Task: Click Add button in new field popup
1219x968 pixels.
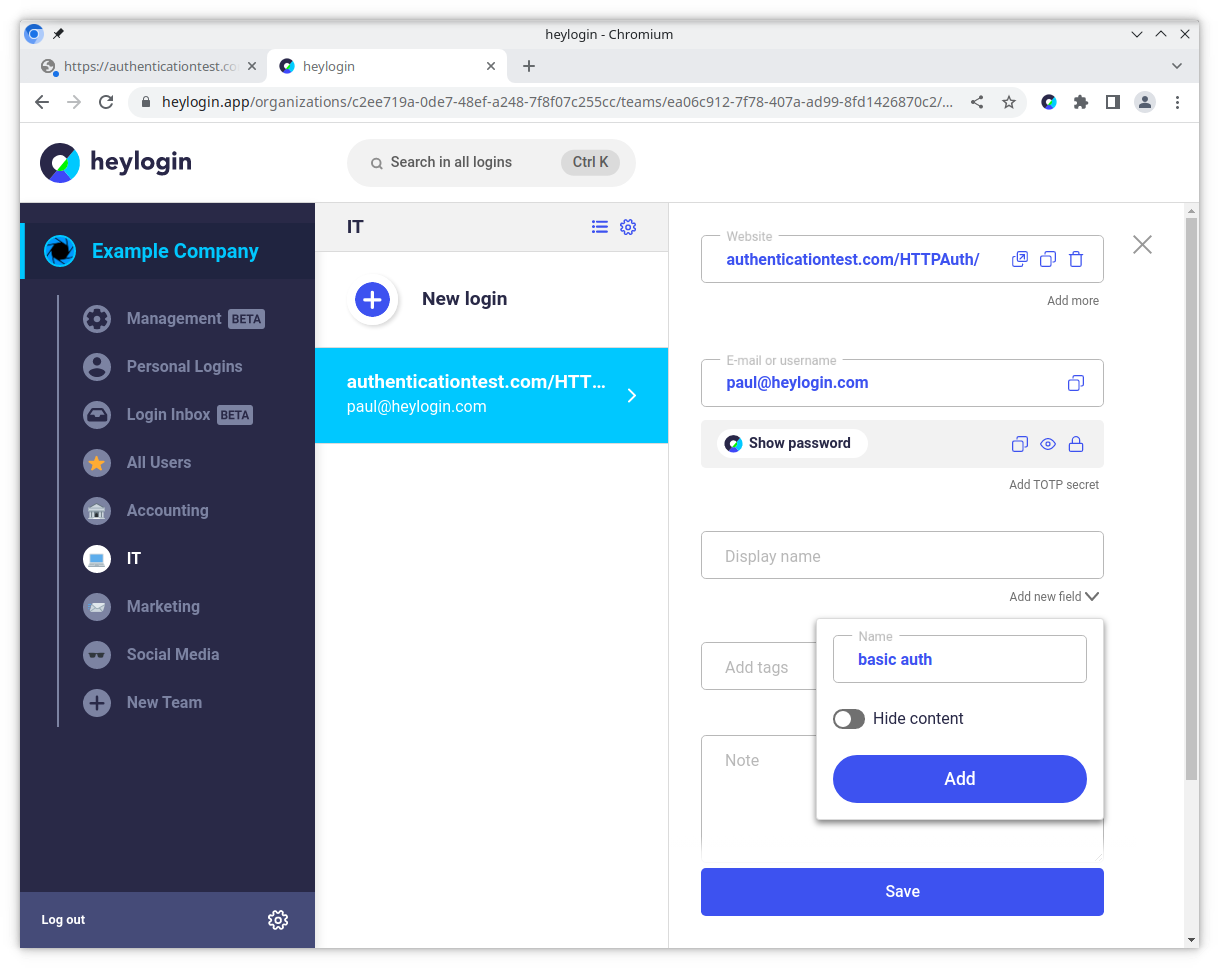Action: point(960,779)
